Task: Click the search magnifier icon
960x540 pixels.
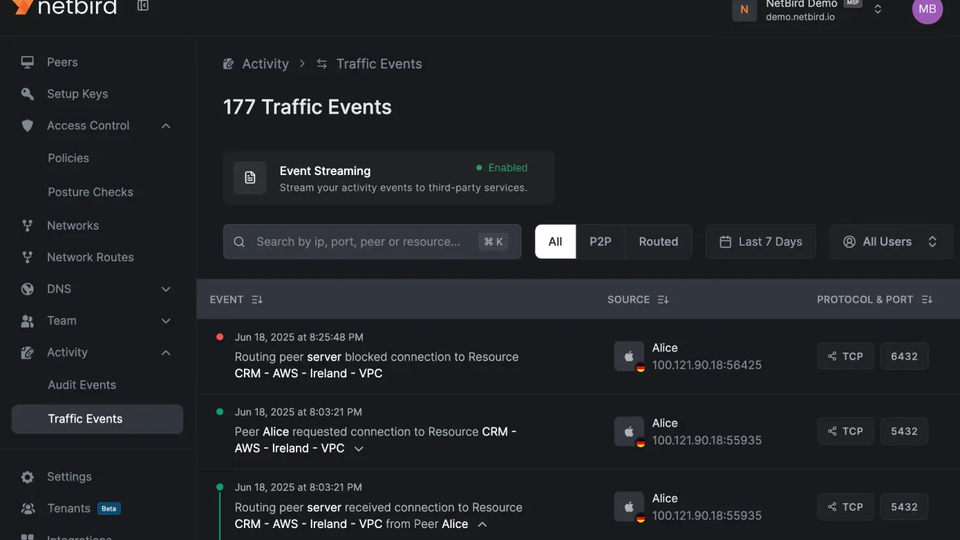Action: pos(239,242)
